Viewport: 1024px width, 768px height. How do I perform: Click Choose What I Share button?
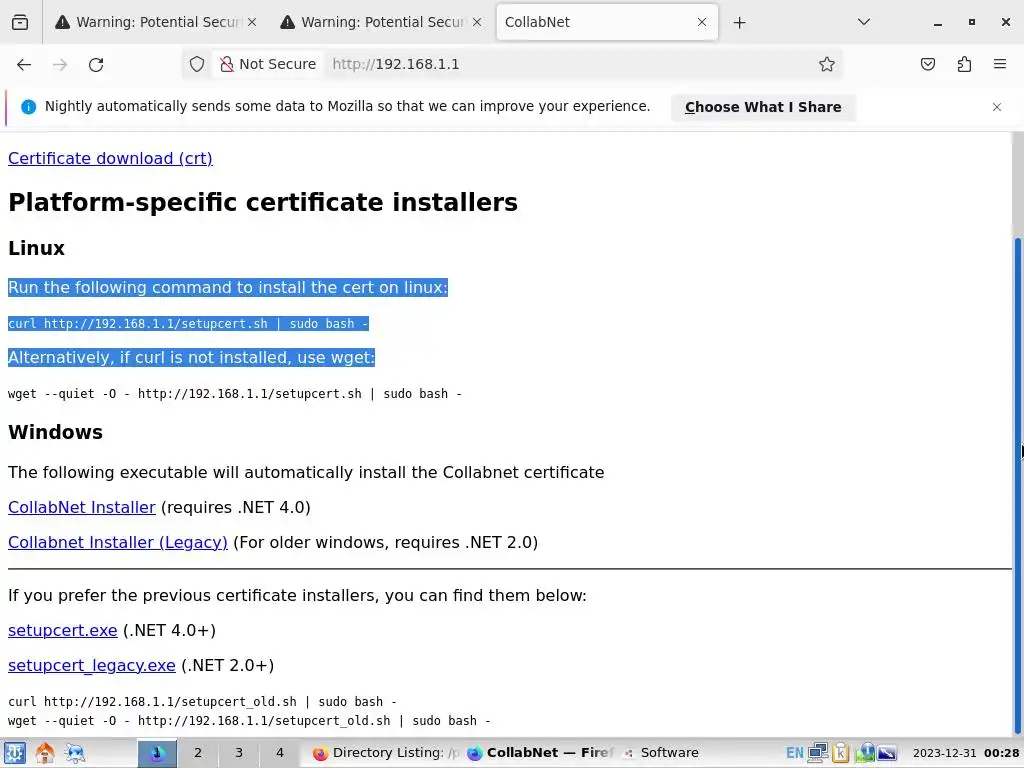point(763,107)
